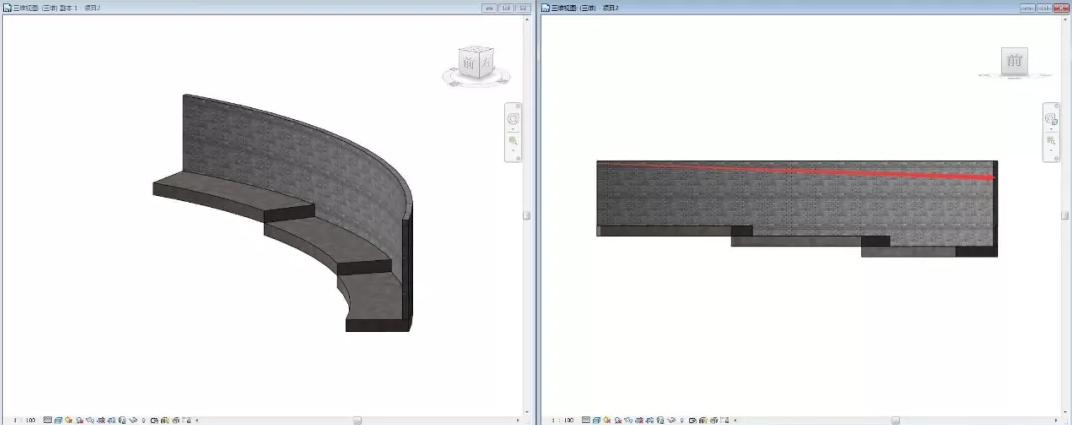Open Visual Style icon in left view
This screenshot has width=1072, height=425.
tap(58, 420)
